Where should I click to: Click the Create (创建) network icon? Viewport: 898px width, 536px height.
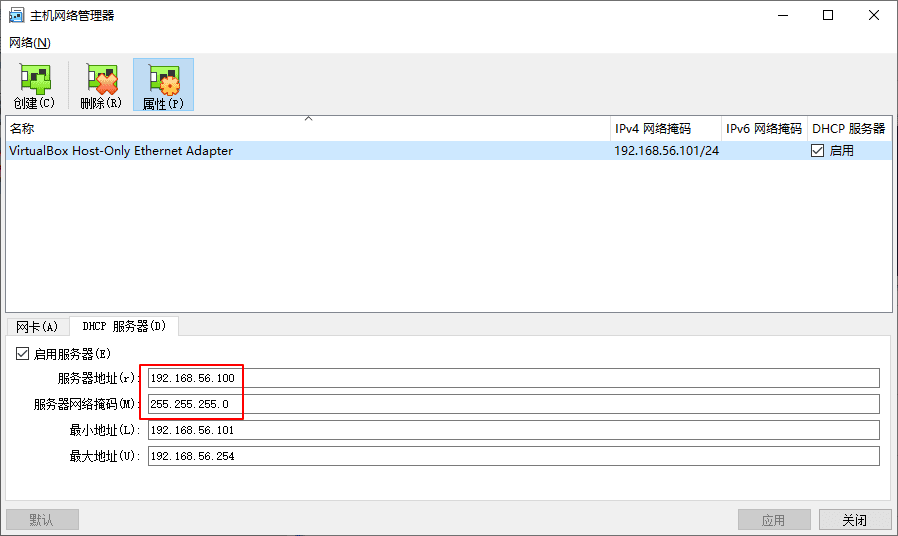click(x=34, y=85)
